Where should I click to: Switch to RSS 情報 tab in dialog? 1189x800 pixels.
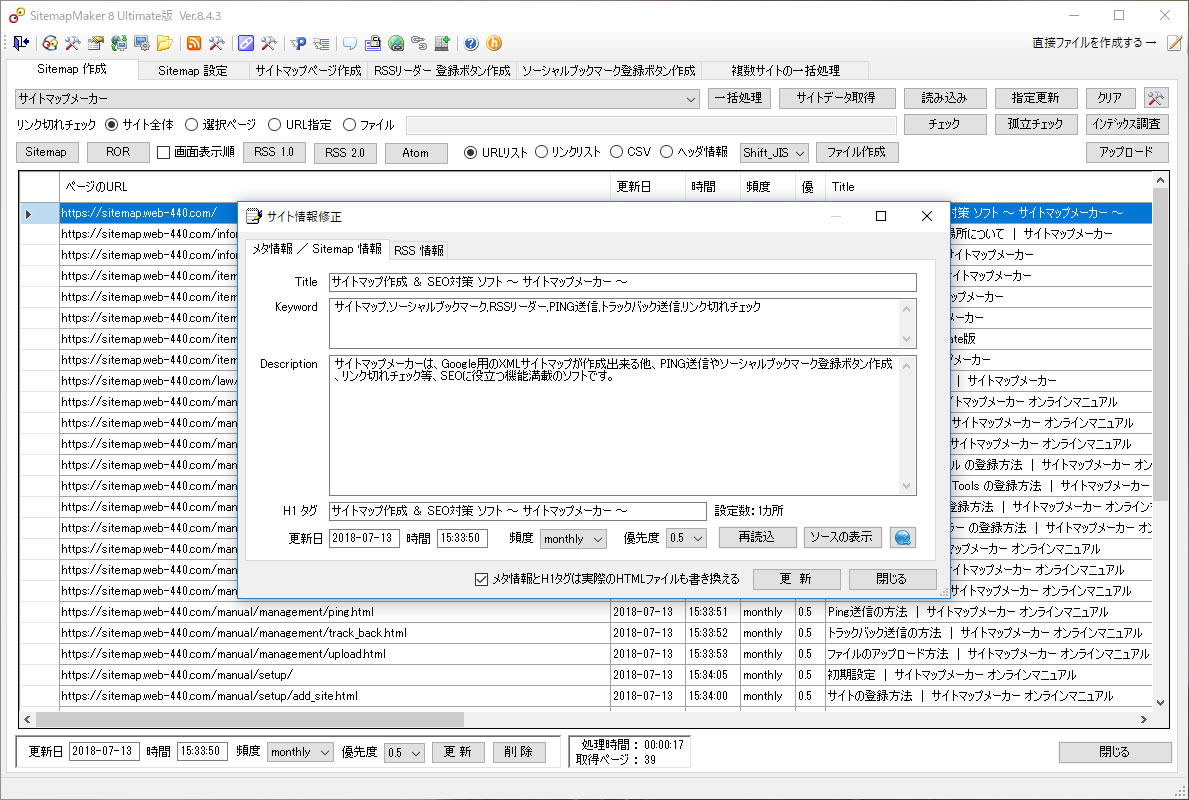pyautogui.click(x=419, y=250)
